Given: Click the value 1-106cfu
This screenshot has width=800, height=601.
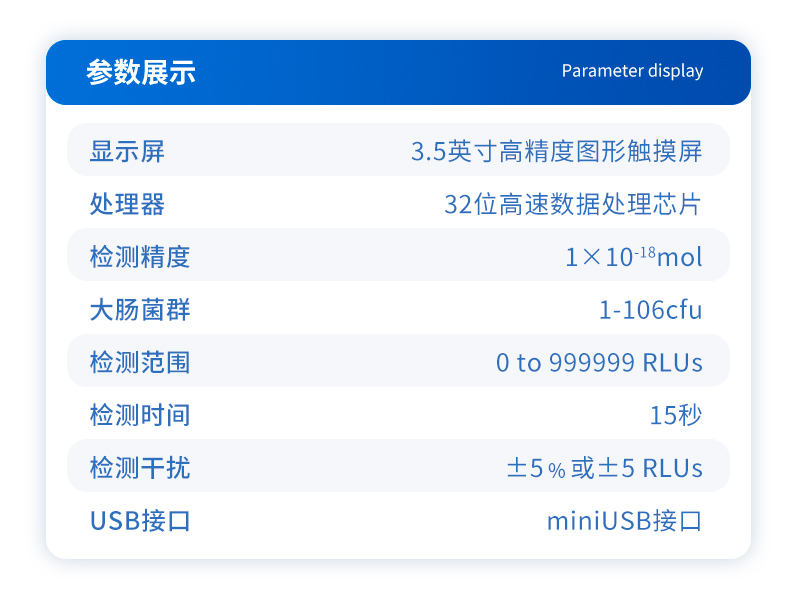Looking at the screenshot, I should point(651,310).
